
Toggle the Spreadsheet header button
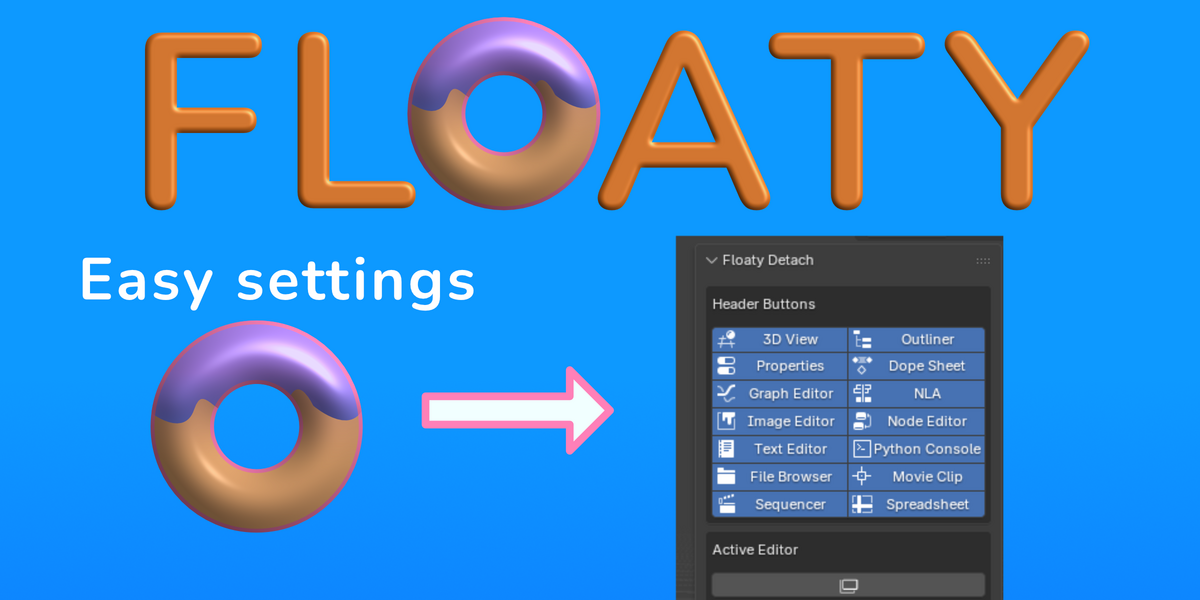click(x=917, y=504)
